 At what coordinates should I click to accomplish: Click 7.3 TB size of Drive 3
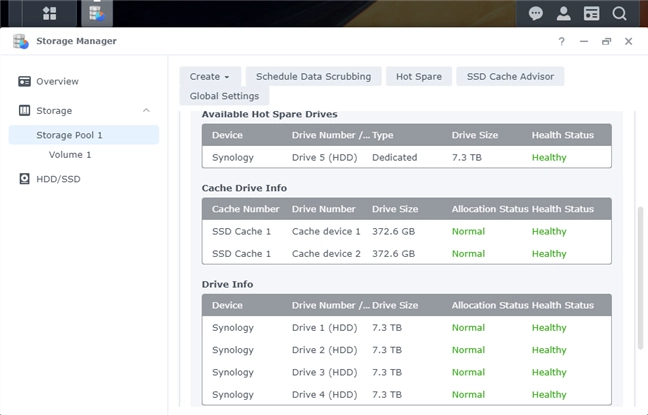(x=387, y=372)
